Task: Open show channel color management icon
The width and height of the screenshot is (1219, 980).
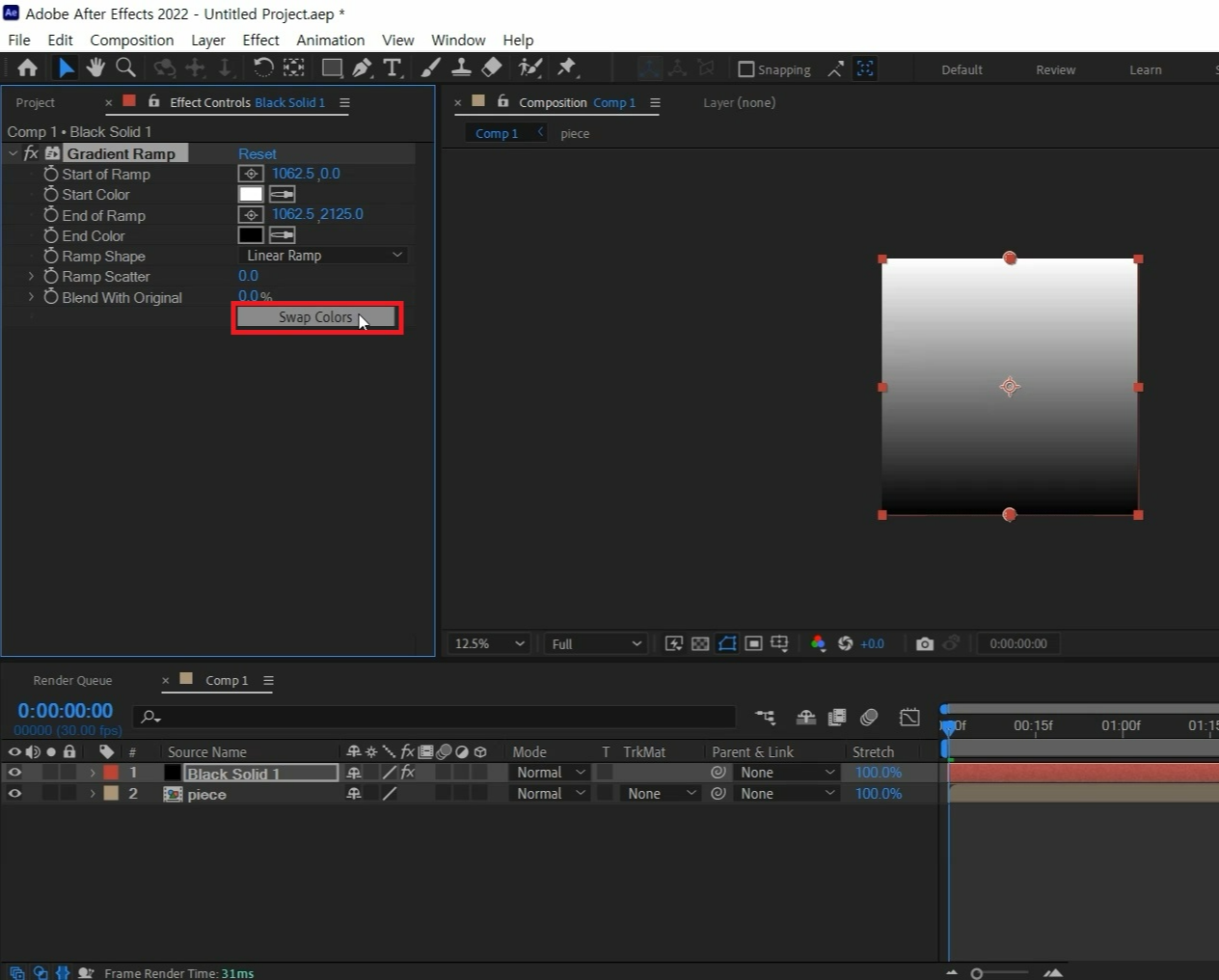Action: pyautogui.click(x=818, y=643)
